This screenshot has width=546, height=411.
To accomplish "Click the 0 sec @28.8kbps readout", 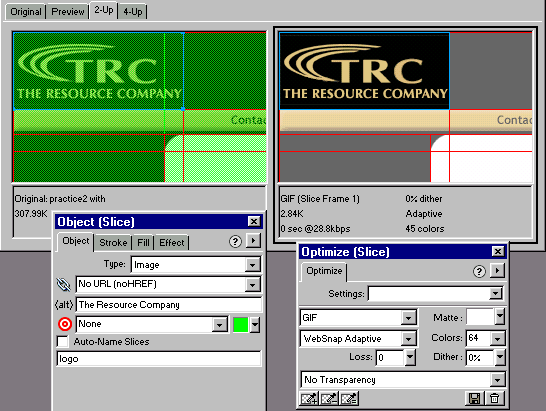I will pos(315,229).
